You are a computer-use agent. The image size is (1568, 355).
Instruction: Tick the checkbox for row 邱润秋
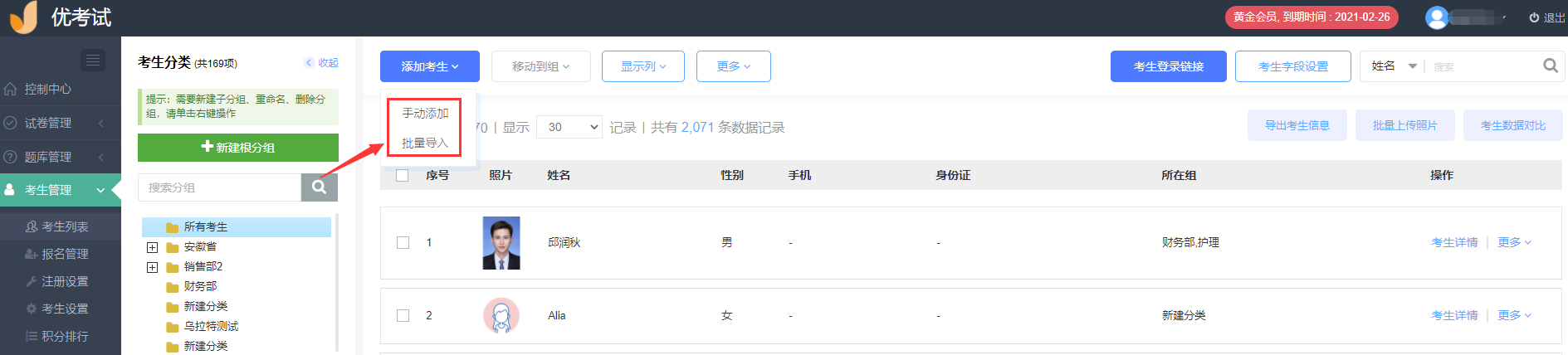click(x=403, y=243)
